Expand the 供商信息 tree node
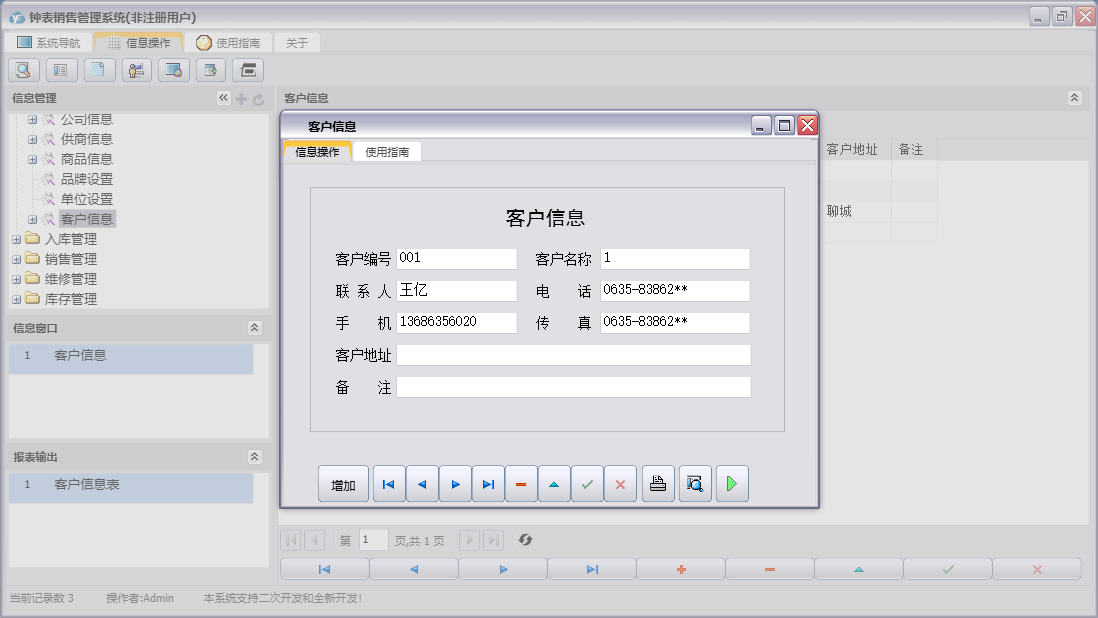Viewport: 1098px width, 618px height. tap(32, 139)
